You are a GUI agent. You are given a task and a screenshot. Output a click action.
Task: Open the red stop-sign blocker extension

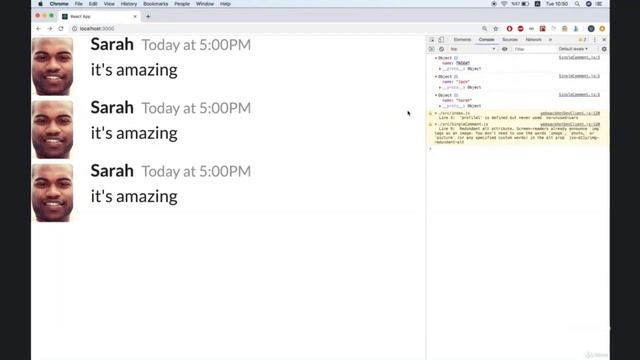pos(520,29)
